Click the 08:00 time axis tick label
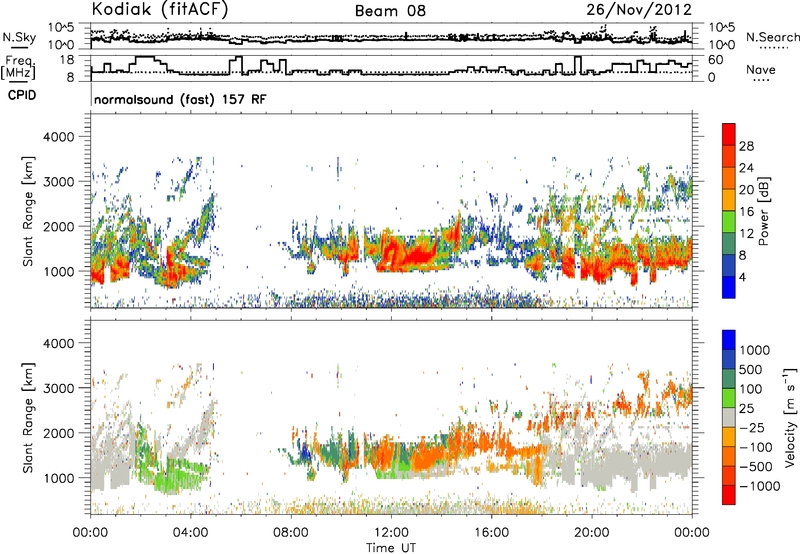 (x=291, y=533)
